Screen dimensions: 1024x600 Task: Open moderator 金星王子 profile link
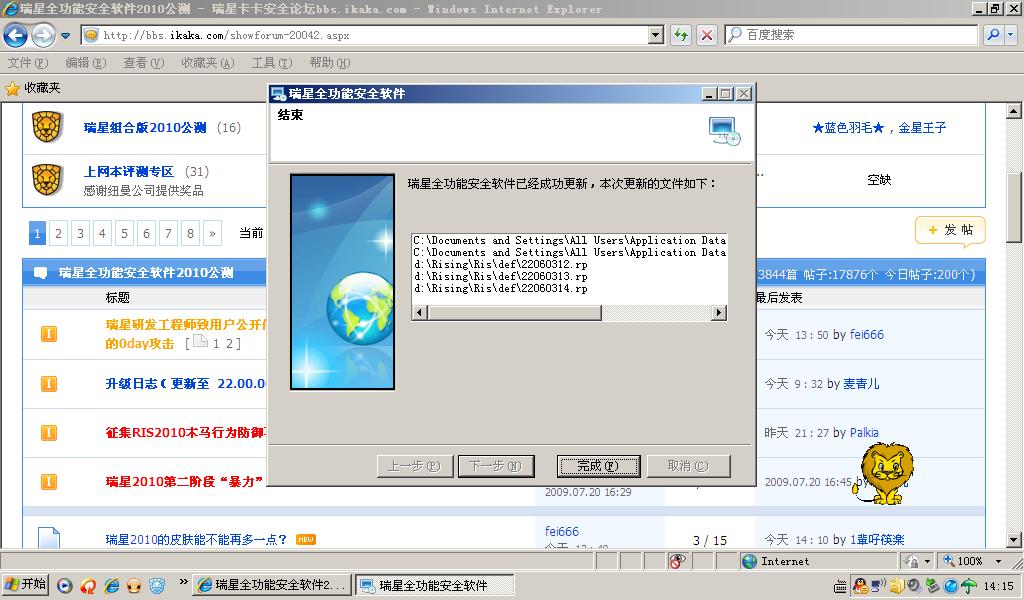922,128
